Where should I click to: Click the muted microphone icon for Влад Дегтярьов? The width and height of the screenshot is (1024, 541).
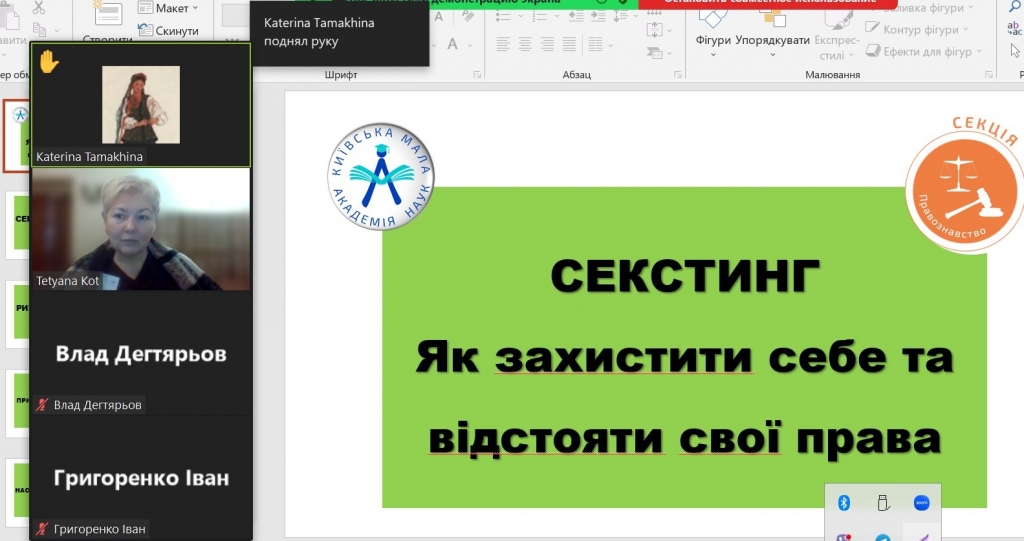tap(42, 405)
